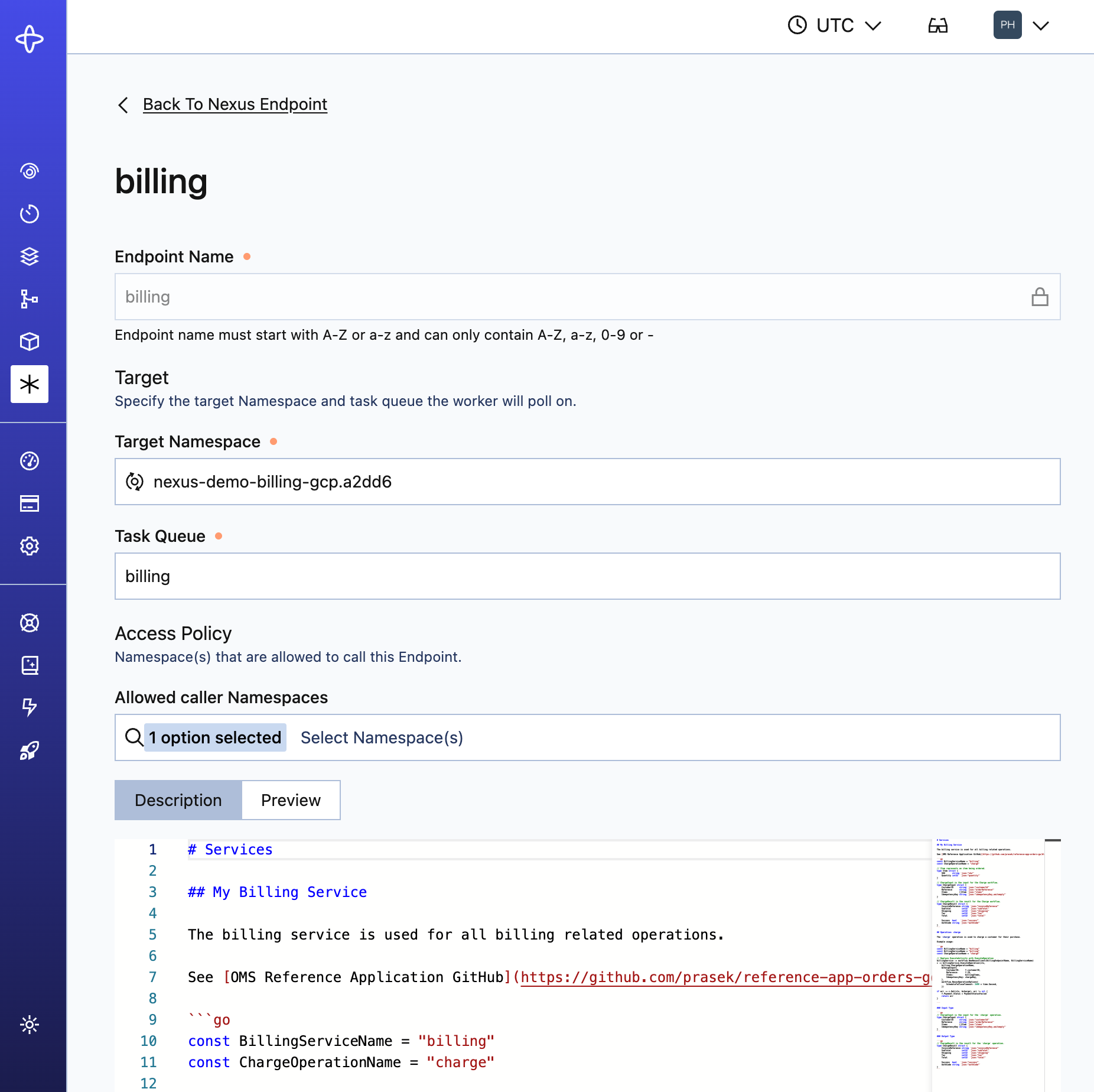Open Batch Operations via the layers icon
This screenshot has height=1092, width=1094.
[29, 256]
